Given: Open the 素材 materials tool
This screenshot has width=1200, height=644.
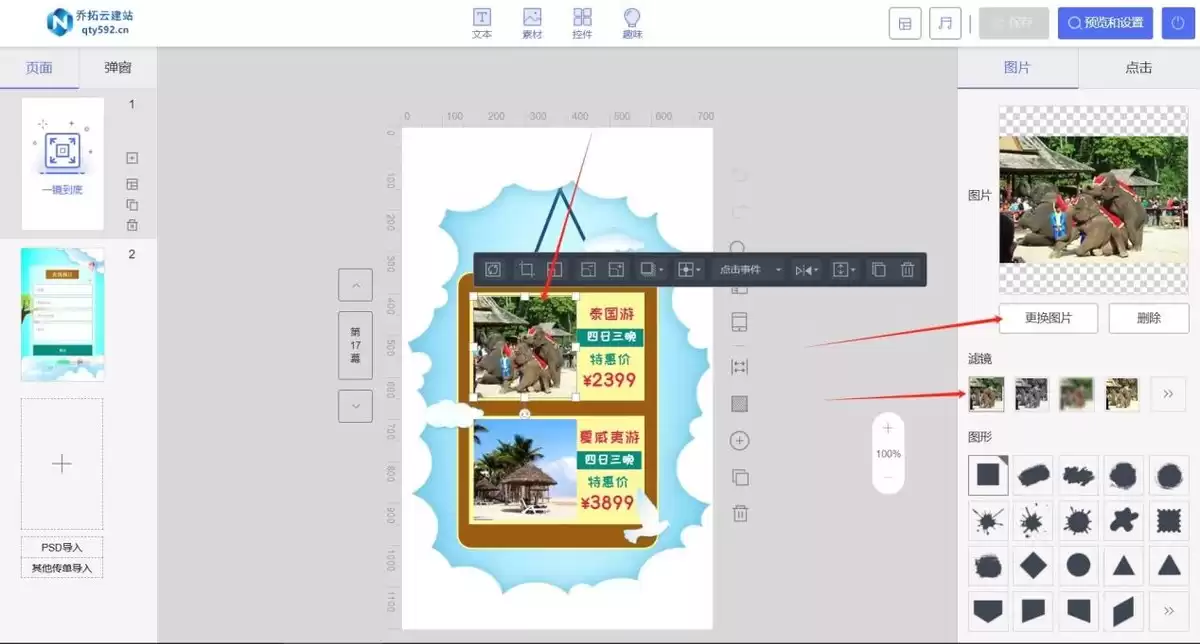Looking at the screenshot, I should click(x=532, y=23).
